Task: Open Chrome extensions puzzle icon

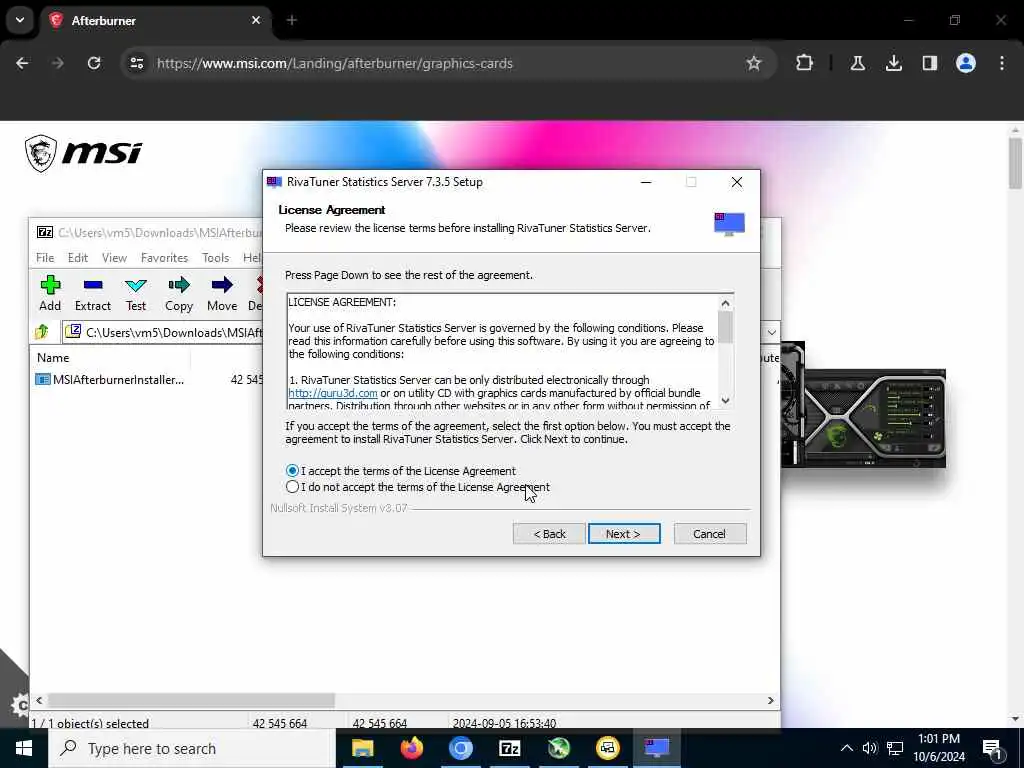Action: coord(805,63)
